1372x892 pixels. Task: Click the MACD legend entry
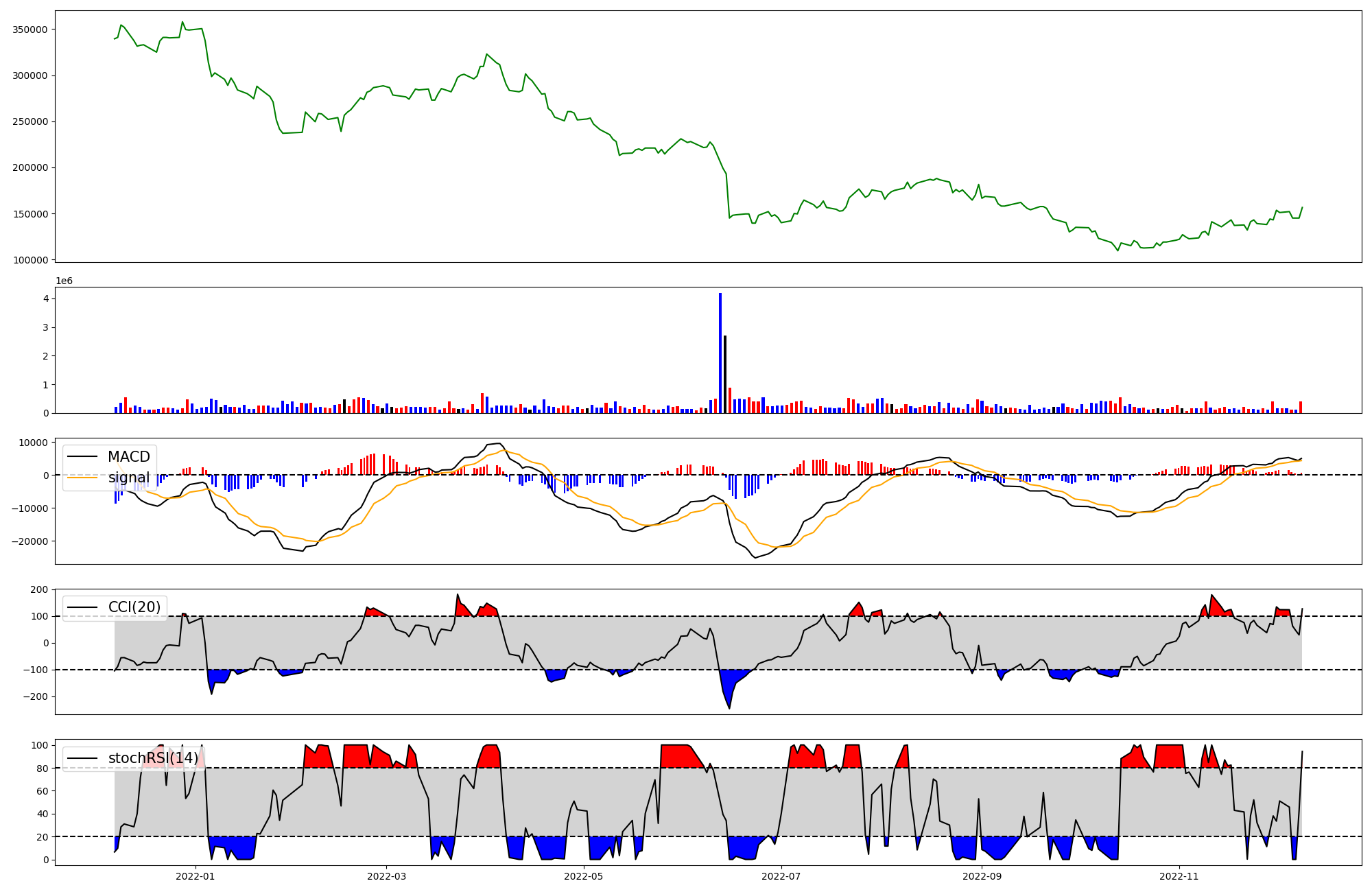[x=128, y=457]
